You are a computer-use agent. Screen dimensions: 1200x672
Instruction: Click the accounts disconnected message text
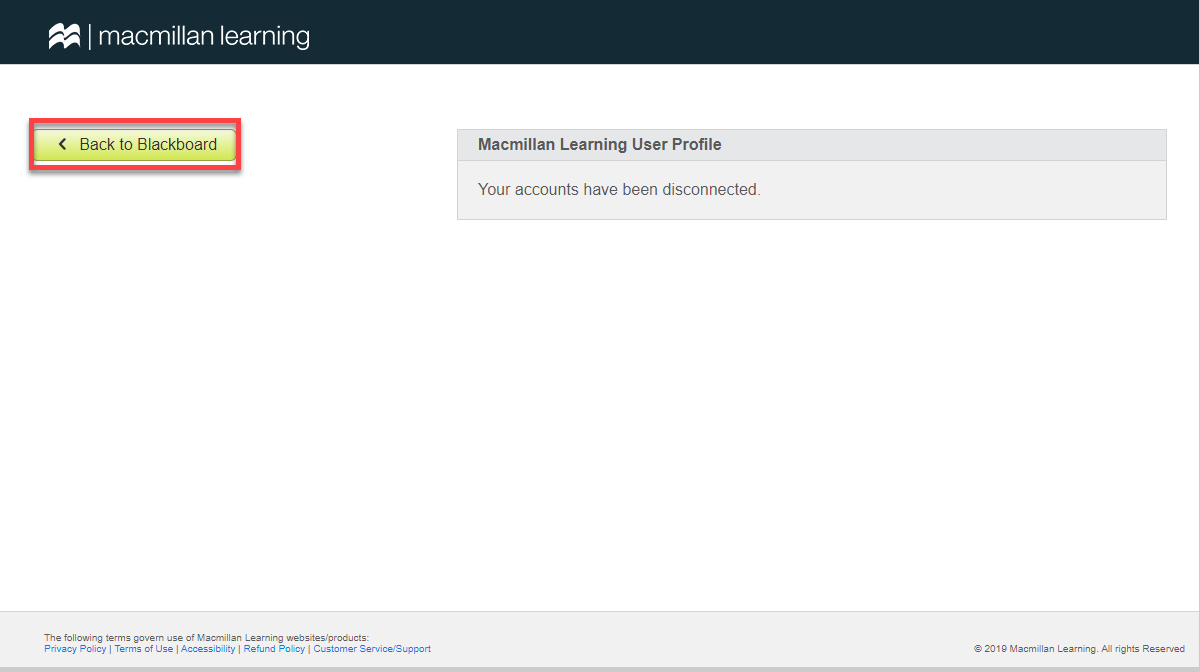tap(620, 189)
